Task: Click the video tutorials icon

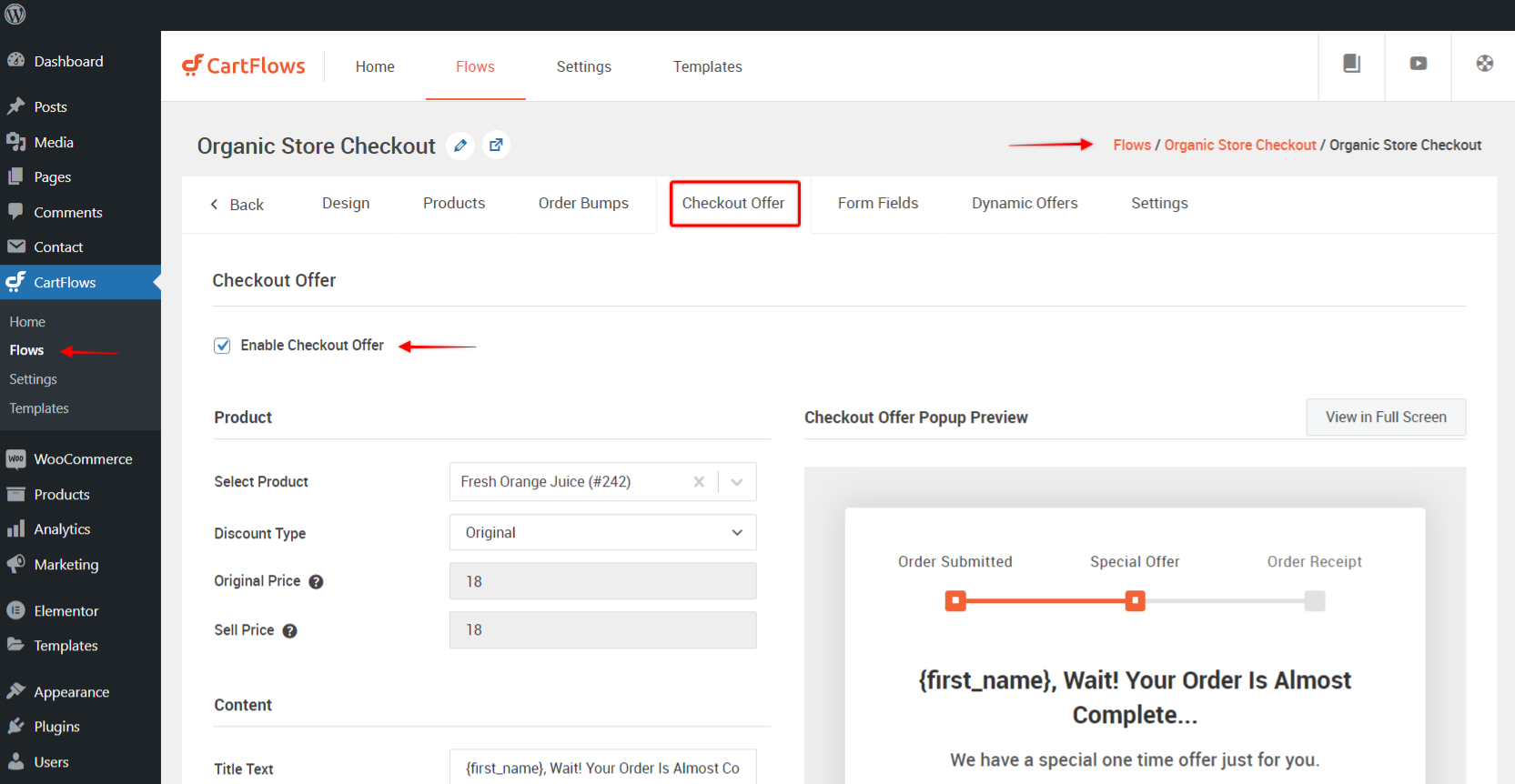Action: click(x=1418, y=64)
